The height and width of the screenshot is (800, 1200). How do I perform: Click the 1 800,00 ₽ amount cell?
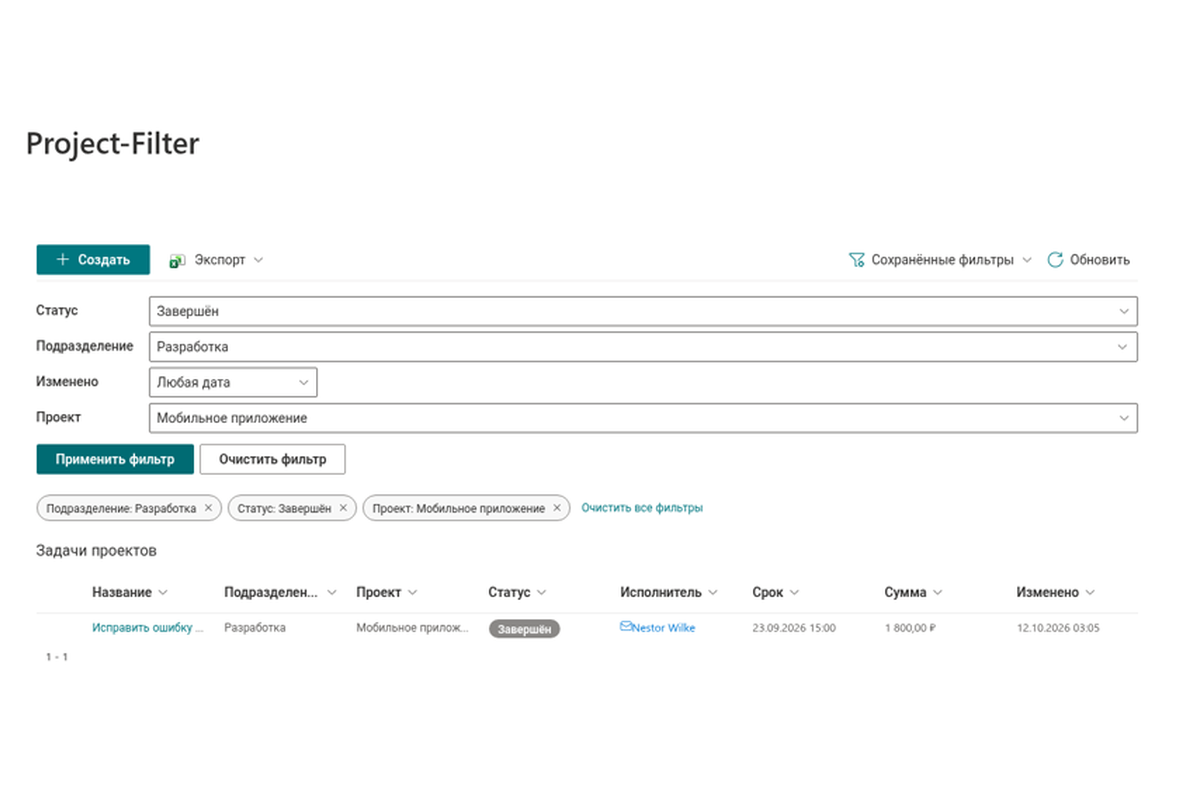tap(909, 628)
